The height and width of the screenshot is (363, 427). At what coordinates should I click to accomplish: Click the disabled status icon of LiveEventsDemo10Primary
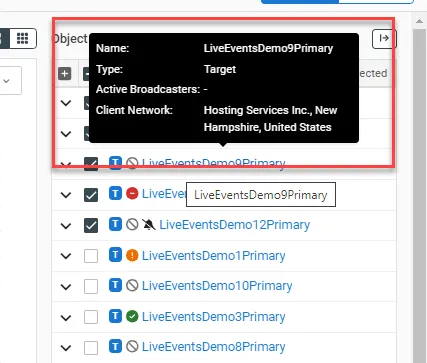click(x=132, y=286)
